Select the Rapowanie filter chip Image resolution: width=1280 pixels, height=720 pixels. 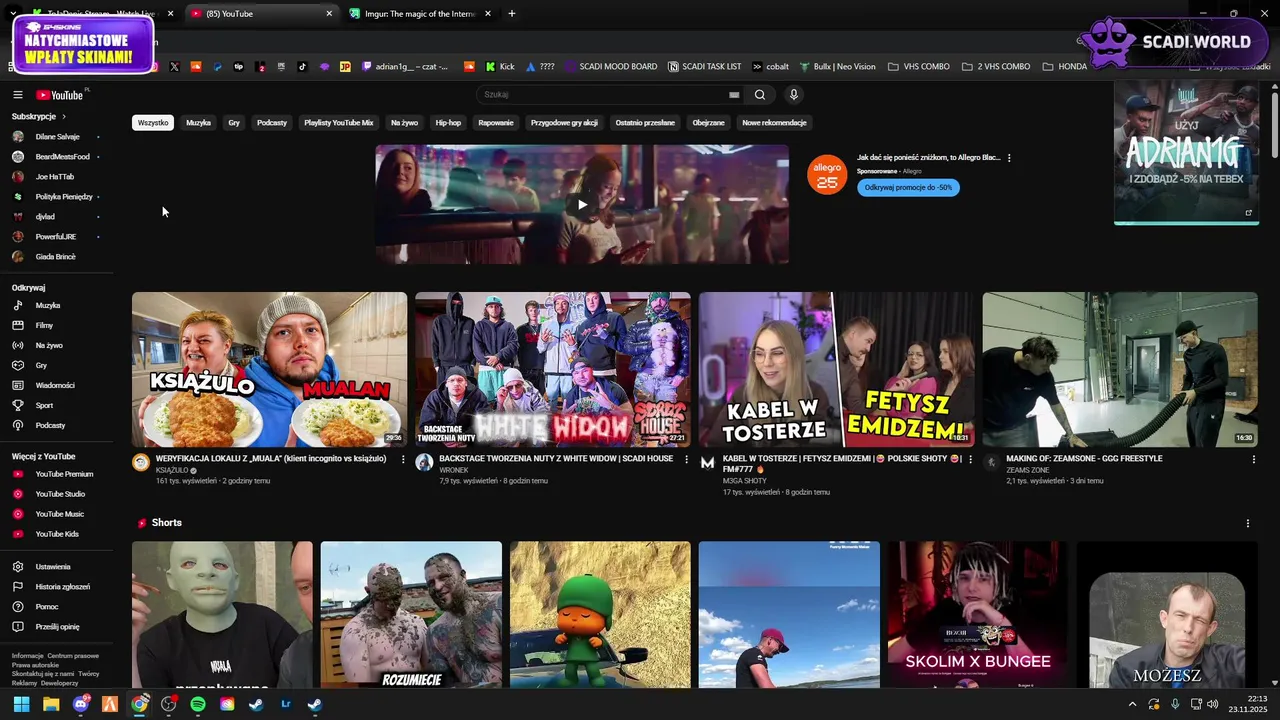496,123
